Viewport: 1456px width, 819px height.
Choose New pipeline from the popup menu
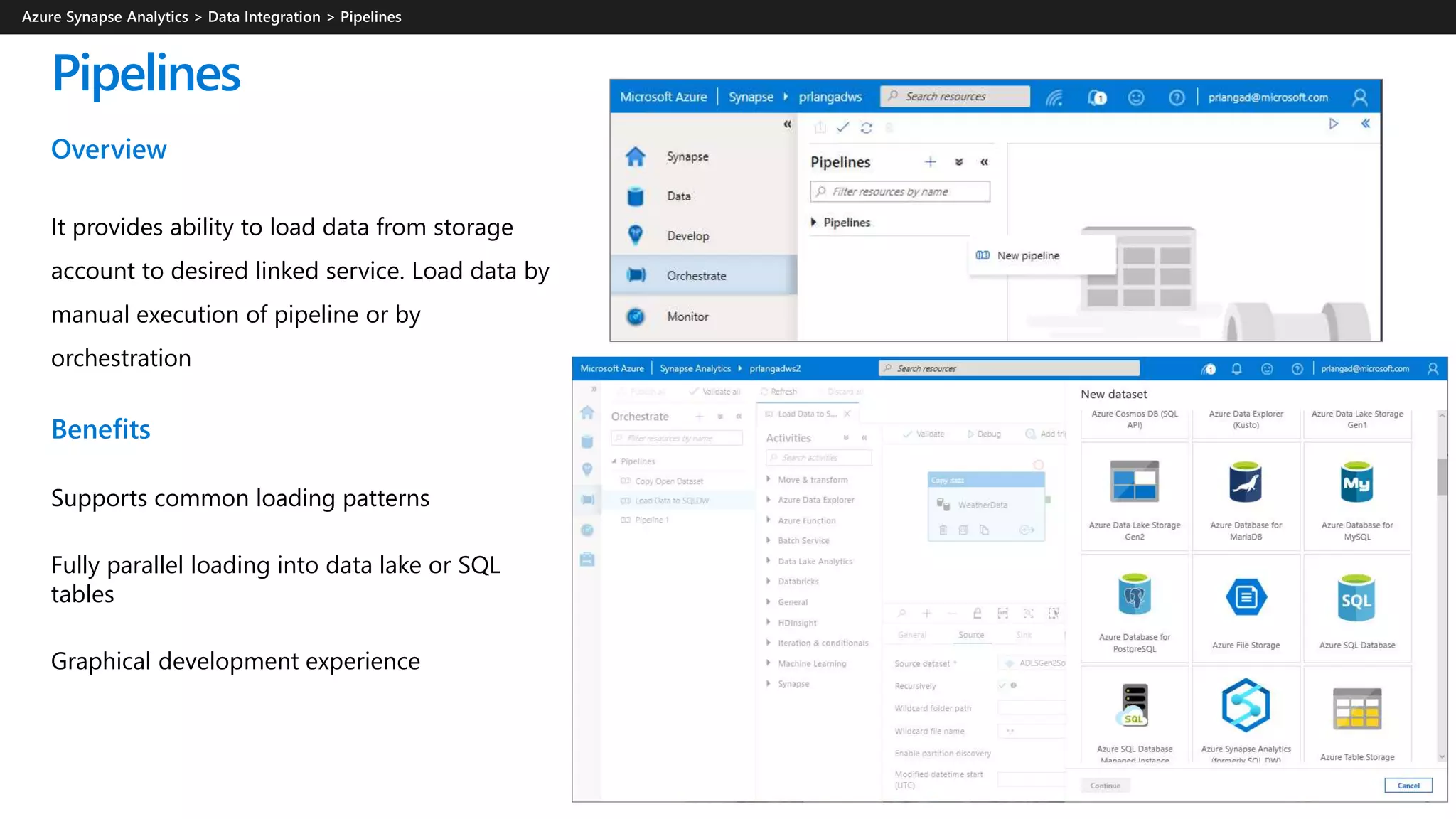coord(1042,256)
